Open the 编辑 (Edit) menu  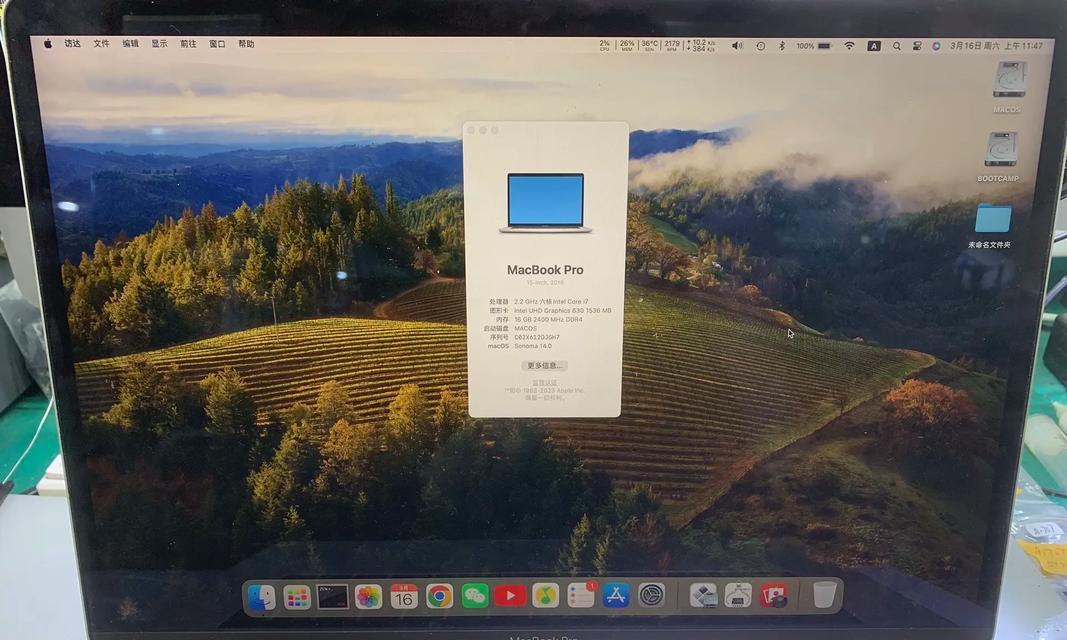click(x=131, y=44)
